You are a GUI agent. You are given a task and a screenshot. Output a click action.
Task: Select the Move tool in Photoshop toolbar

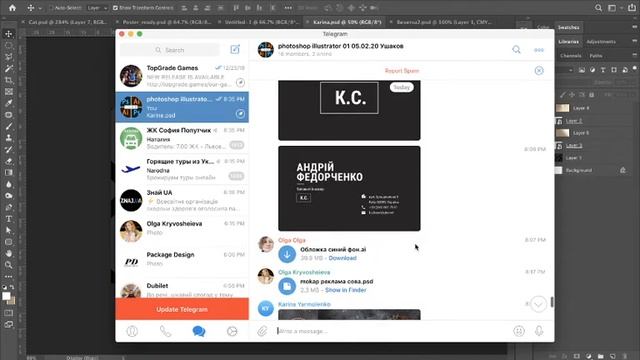[9, 34]
